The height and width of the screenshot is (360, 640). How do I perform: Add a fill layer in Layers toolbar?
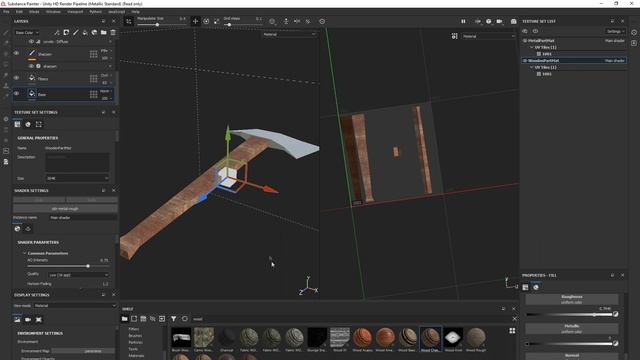tap(85, 32)
